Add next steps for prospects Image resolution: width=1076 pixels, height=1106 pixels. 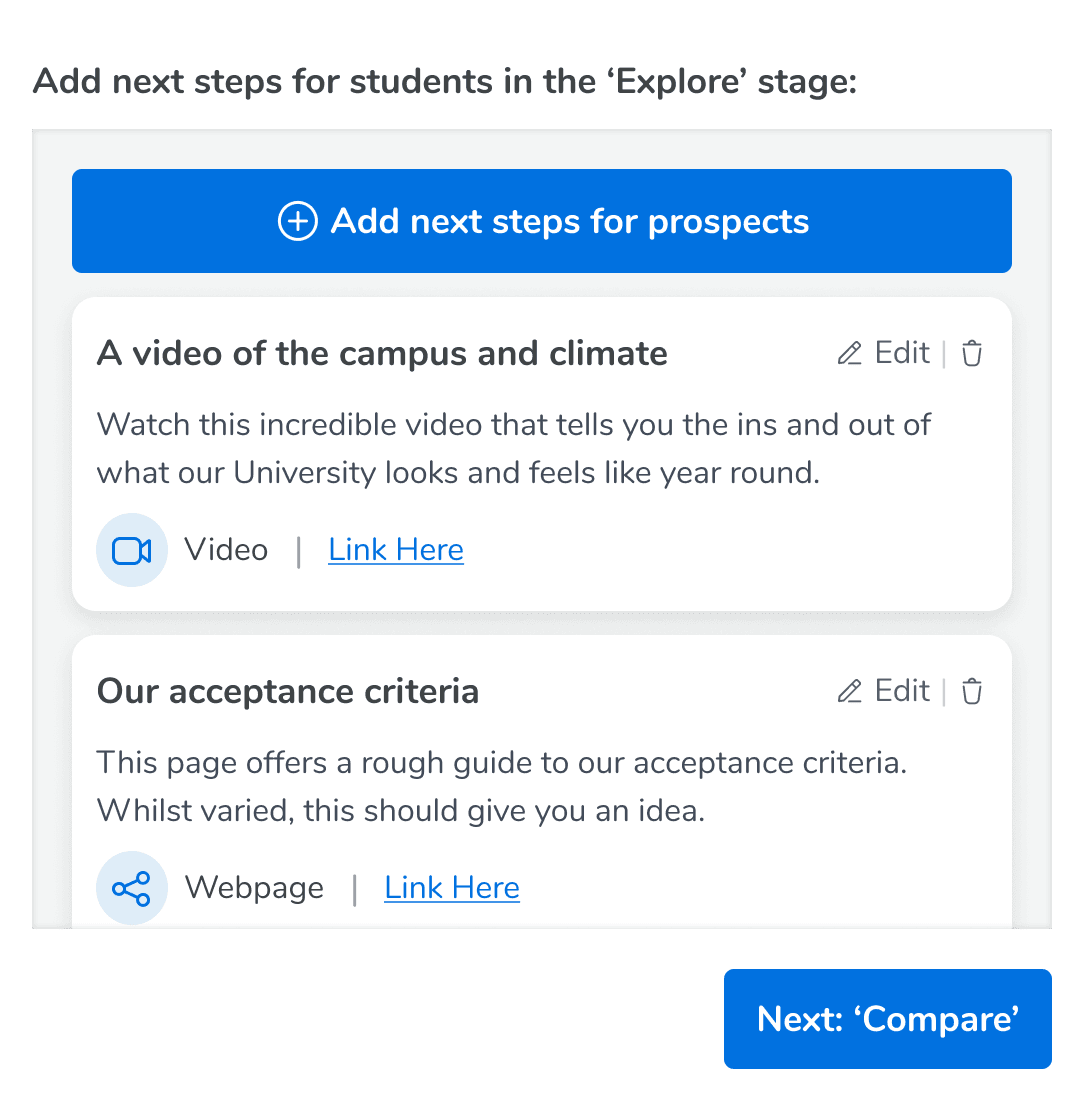pyautogui.click(x=542, y=221)
